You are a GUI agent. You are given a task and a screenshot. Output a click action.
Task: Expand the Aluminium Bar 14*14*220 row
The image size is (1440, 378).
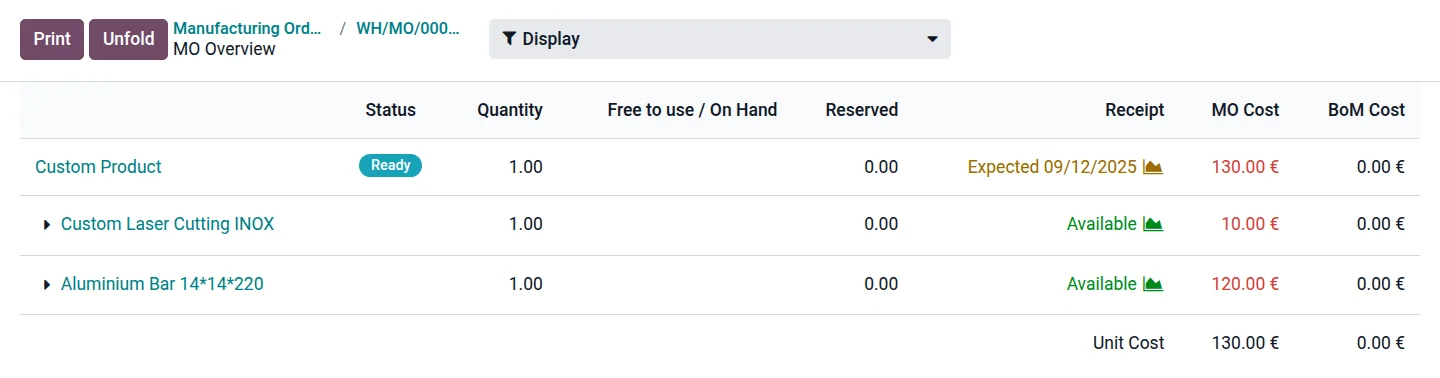click(x=47, y=285)
